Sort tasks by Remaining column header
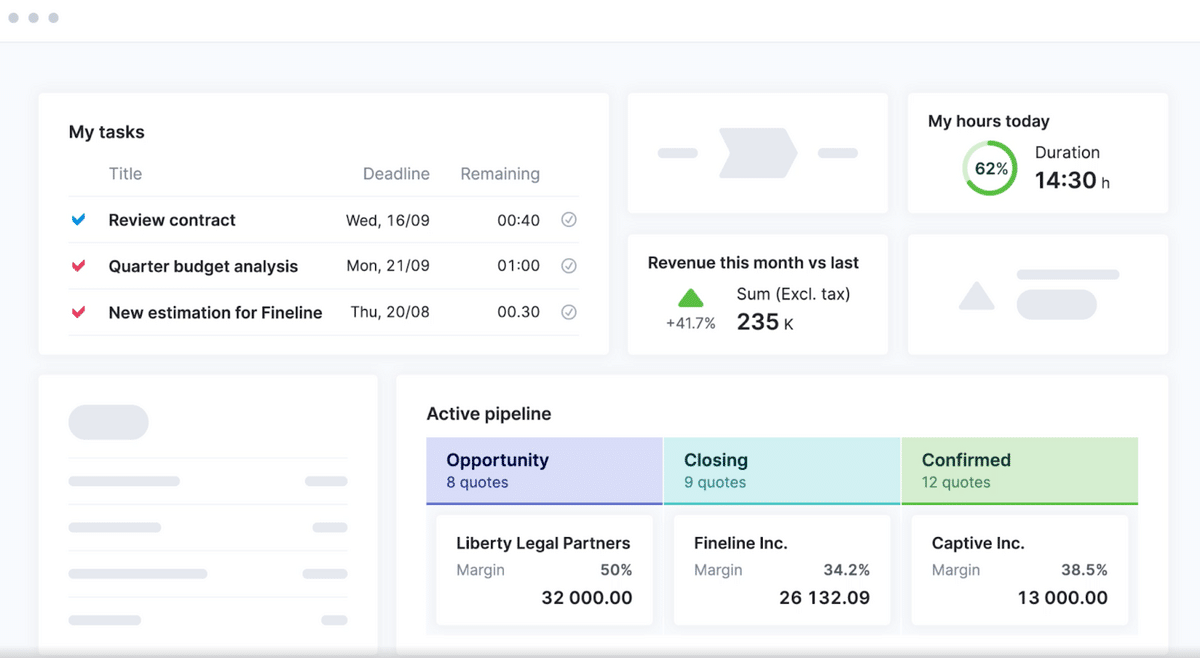The width and height of the screenshot is (1200, 658). coord(500,174)
